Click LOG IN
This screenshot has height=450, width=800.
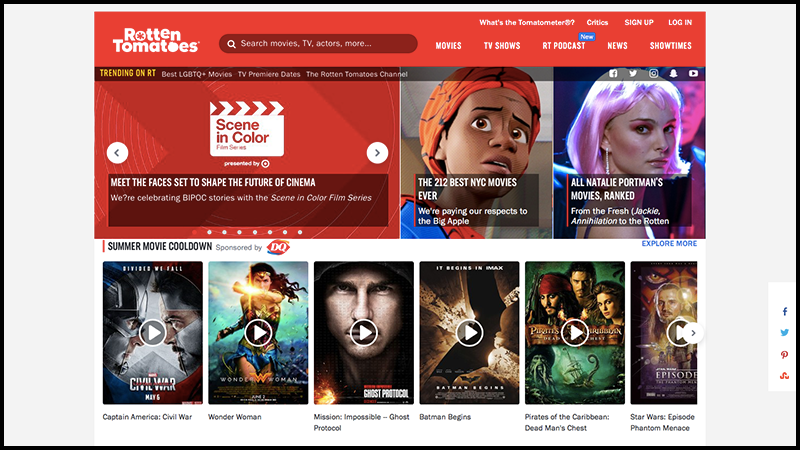coord(680,22)
